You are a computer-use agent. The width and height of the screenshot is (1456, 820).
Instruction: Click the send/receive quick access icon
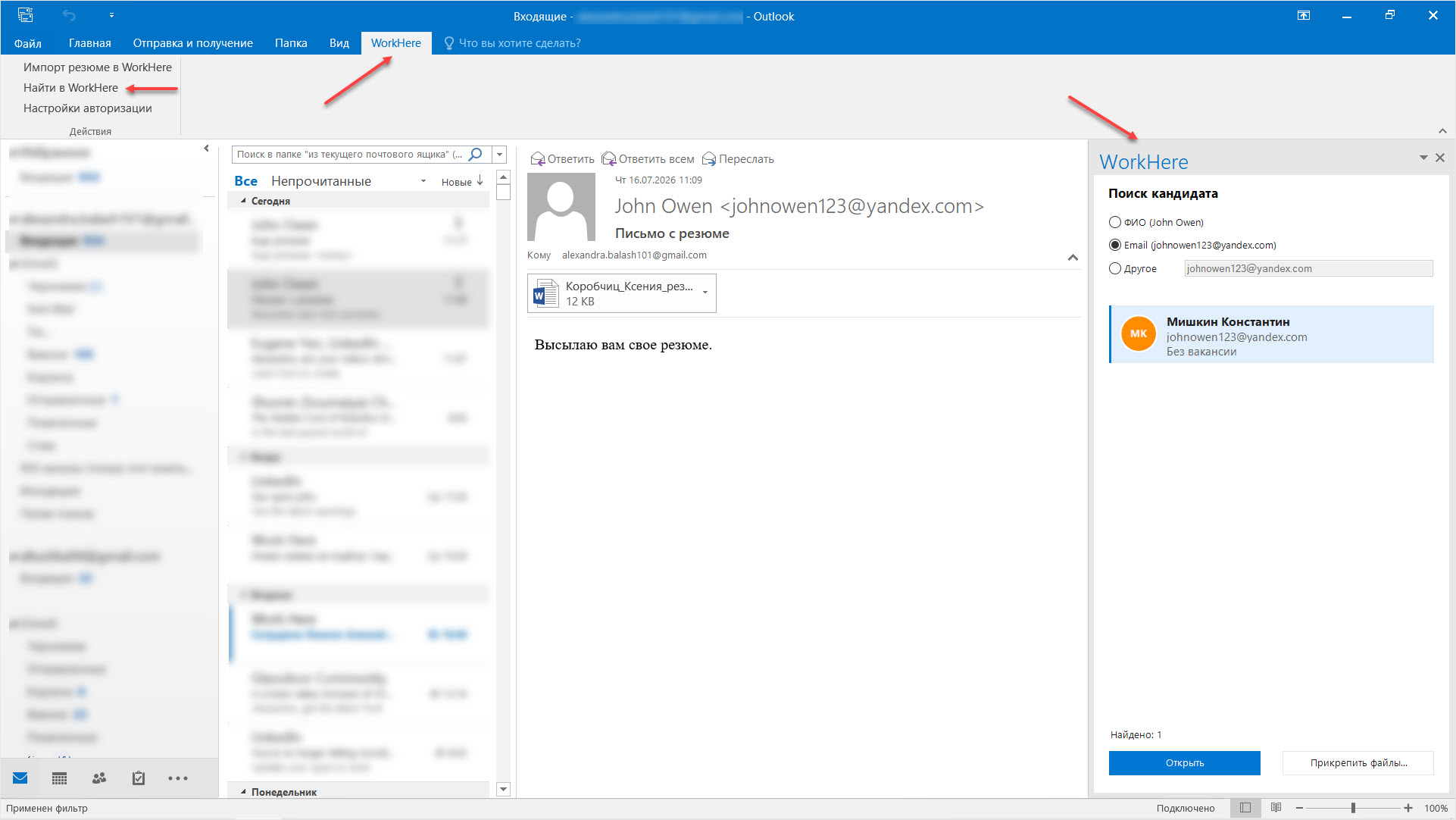tap(26, 14)
